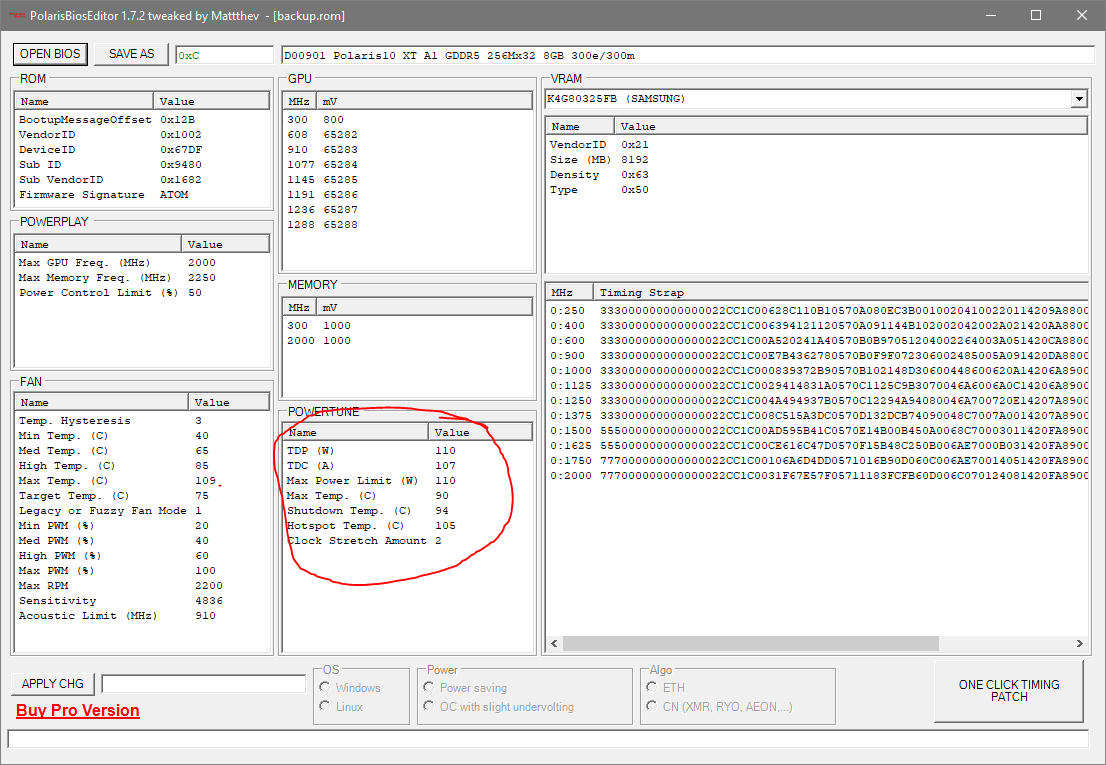Select the 0:2000 timing strap row
The width and height of the screenshot is (1106, 765).
pyautogui.click(x=818, y=476)
